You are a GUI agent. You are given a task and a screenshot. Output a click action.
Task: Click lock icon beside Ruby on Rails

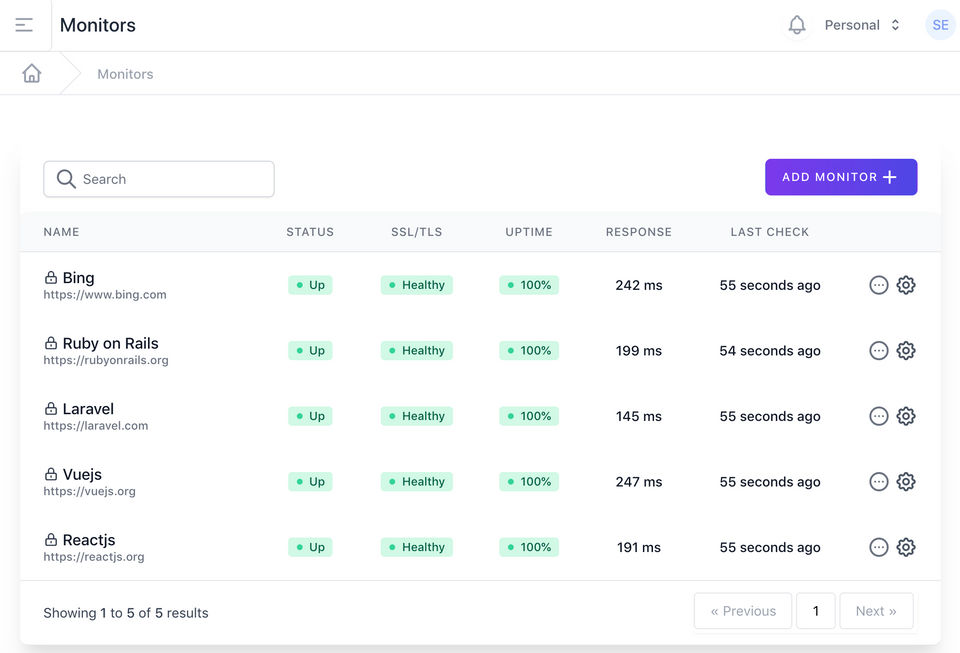pos(51,343)
